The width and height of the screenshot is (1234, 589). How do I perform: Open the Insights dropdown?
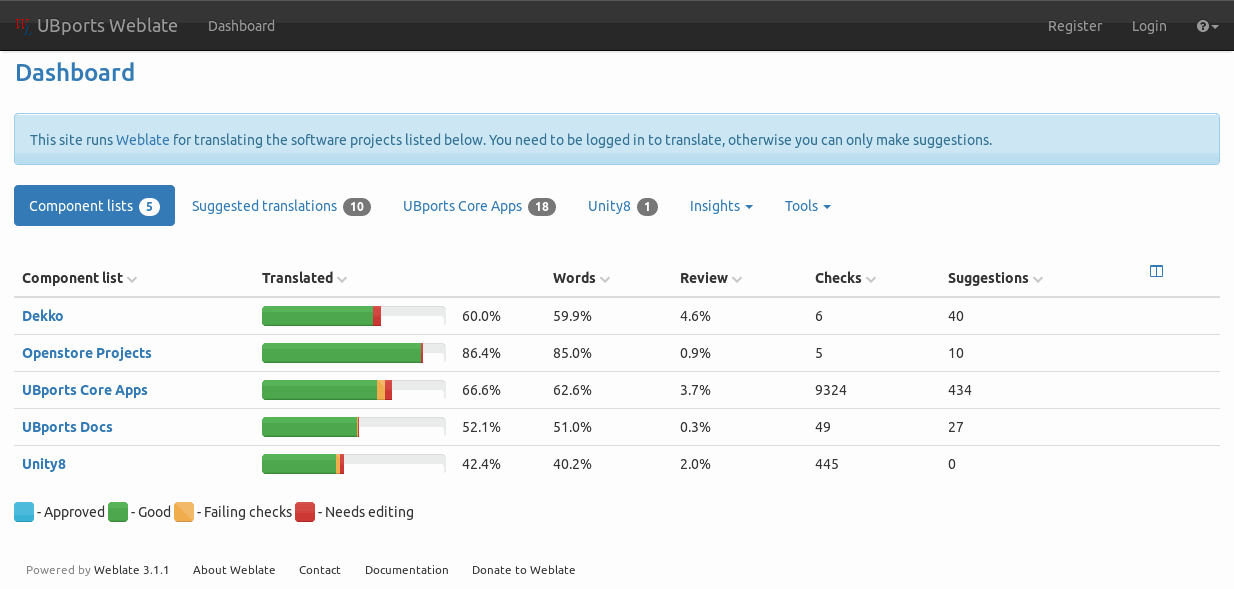click(x=720, y=206)
